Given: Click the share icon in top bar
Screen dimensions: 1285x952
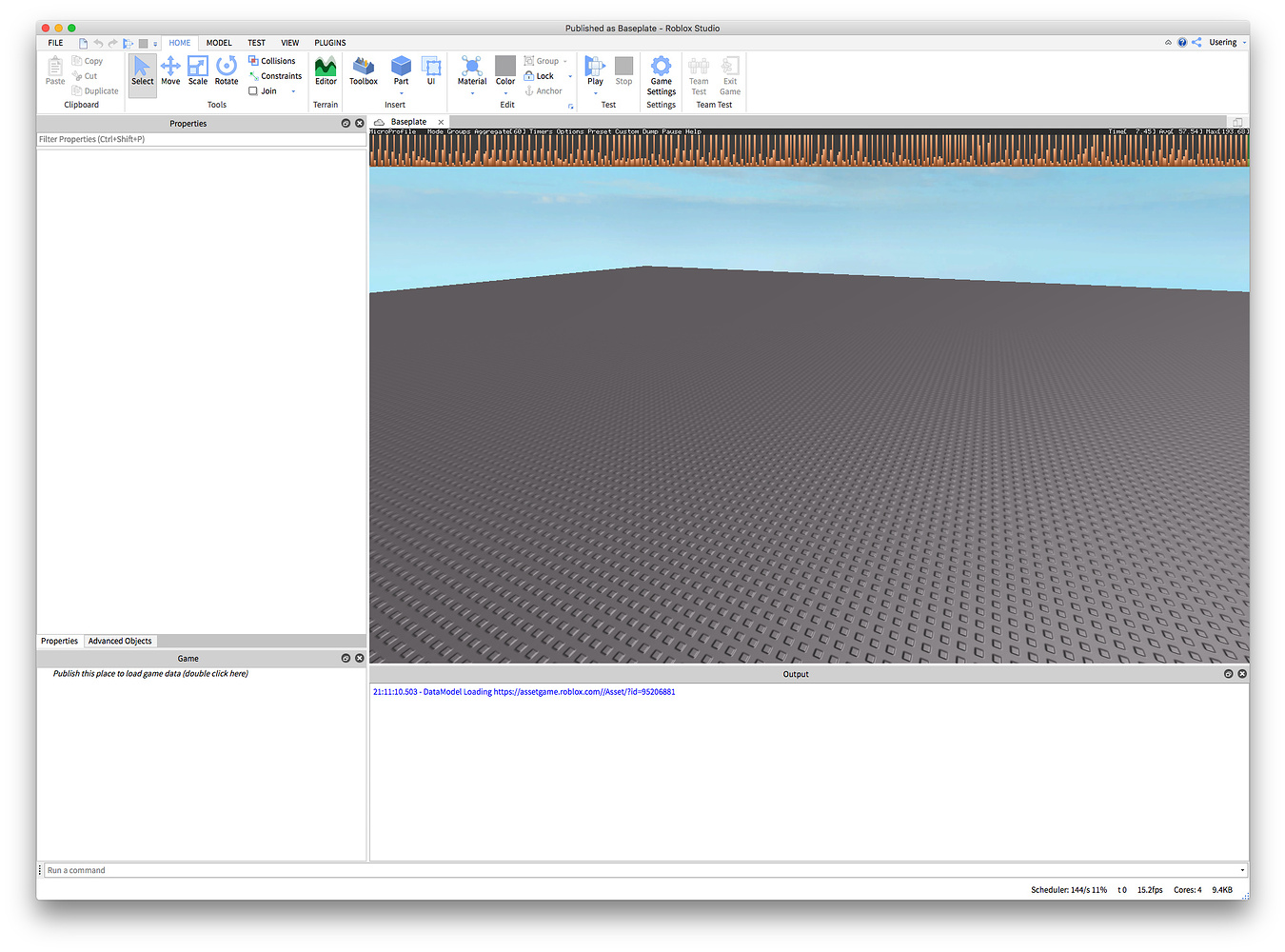Looking at the screenshot, I should (x=1196, y=43).
